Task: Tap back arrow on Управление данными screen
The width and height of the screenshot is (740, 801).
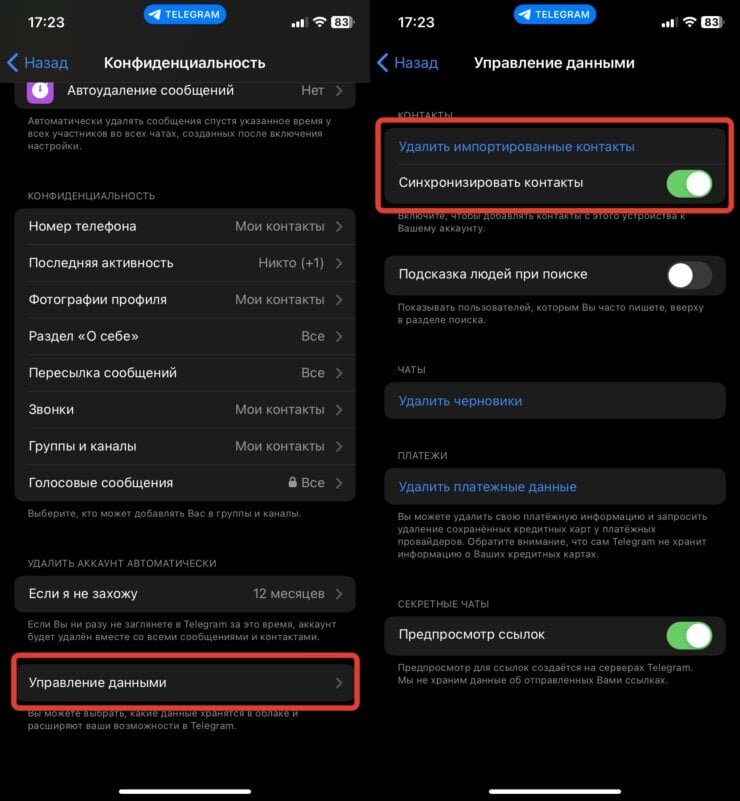Action: (x=383, y=63)
